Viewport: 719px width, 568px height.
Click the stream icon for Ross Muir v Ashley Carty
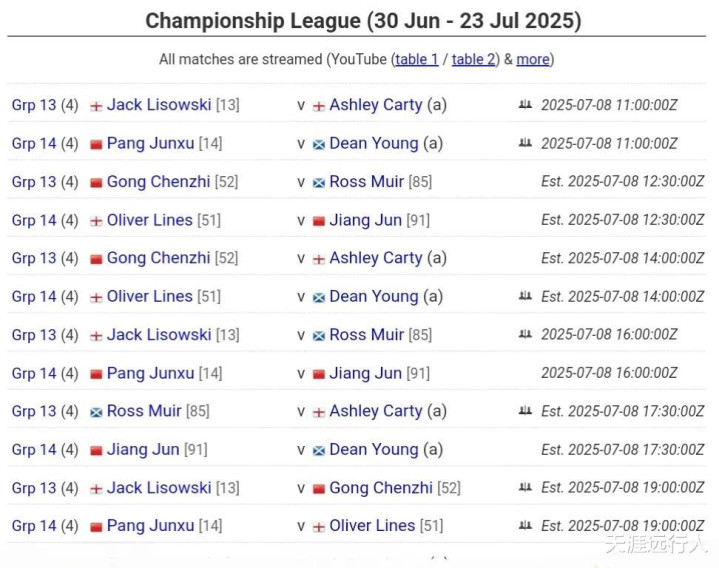[525, 411]
